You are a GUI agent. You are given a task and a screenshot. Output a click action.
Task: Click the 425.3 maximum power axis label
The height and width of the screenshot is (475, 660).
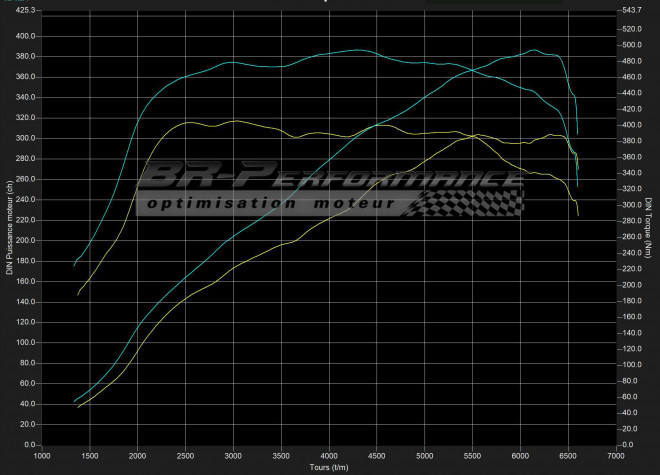(21, 10)
